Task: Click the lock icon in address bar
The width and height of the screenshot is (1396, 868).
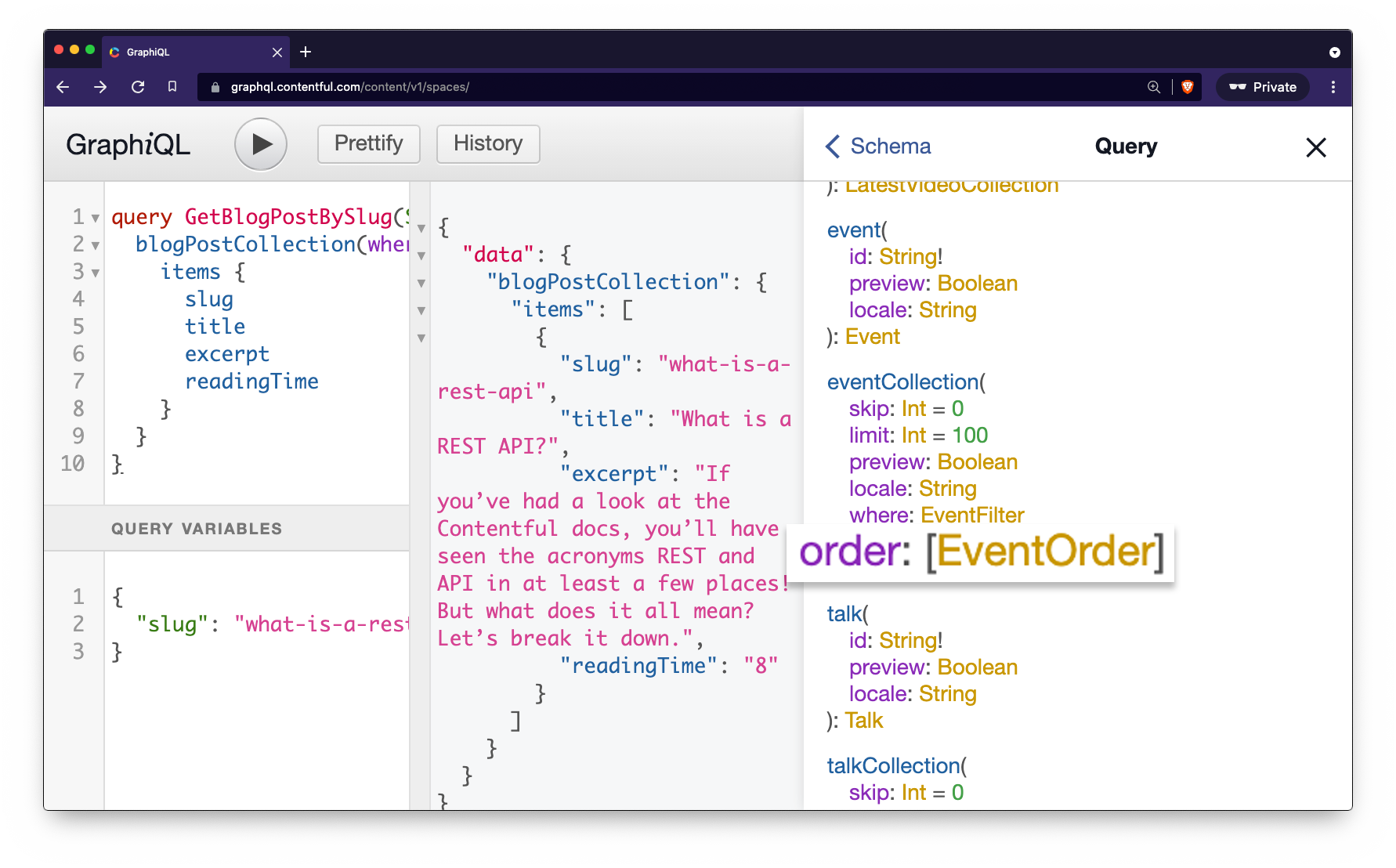Action: click(x=215, y=87)
